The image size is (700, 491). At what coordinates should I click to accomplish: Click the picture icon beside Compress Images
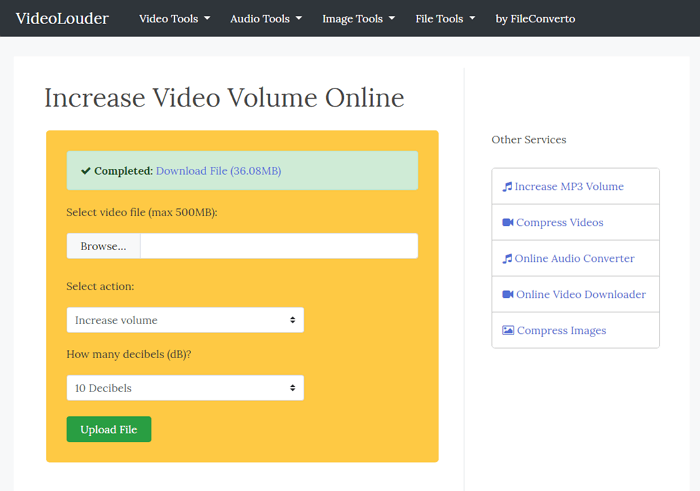[x=508, y=330]
